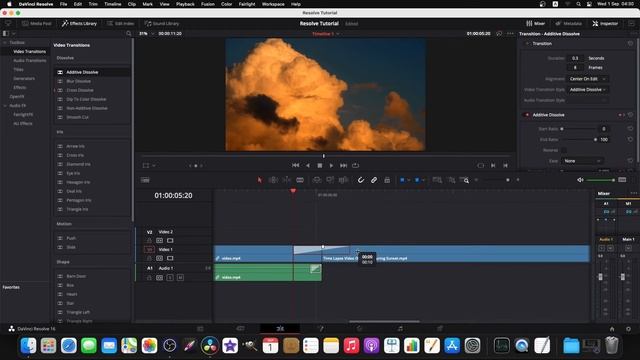
Task: Toggle the Position Lock padlock icon
Action: (387, 180)
